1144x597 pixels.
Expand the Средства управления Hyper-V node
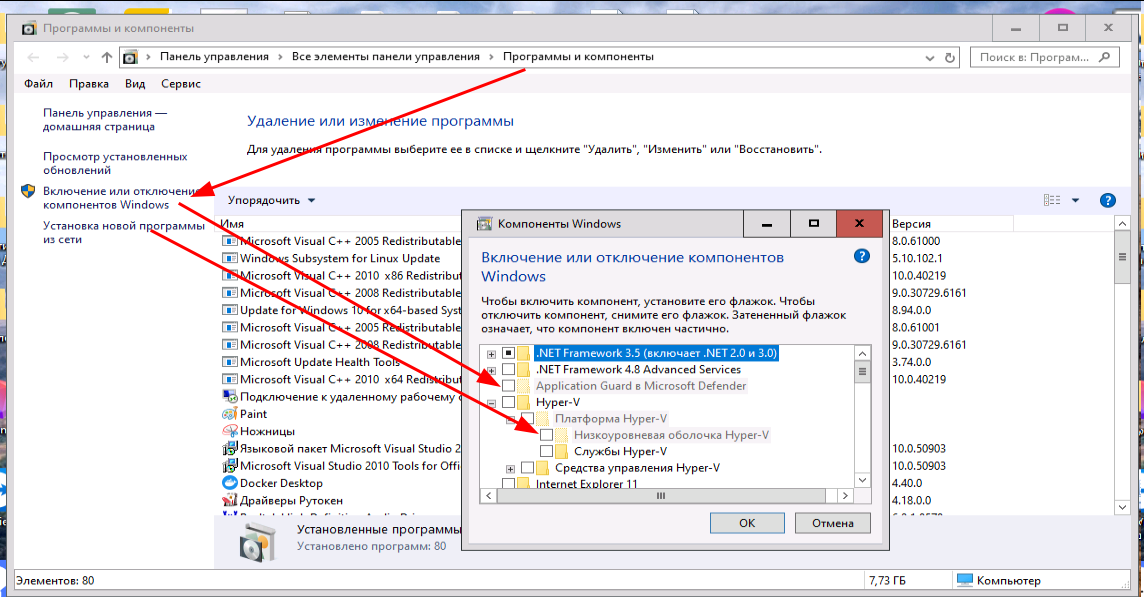pos(510,469)
